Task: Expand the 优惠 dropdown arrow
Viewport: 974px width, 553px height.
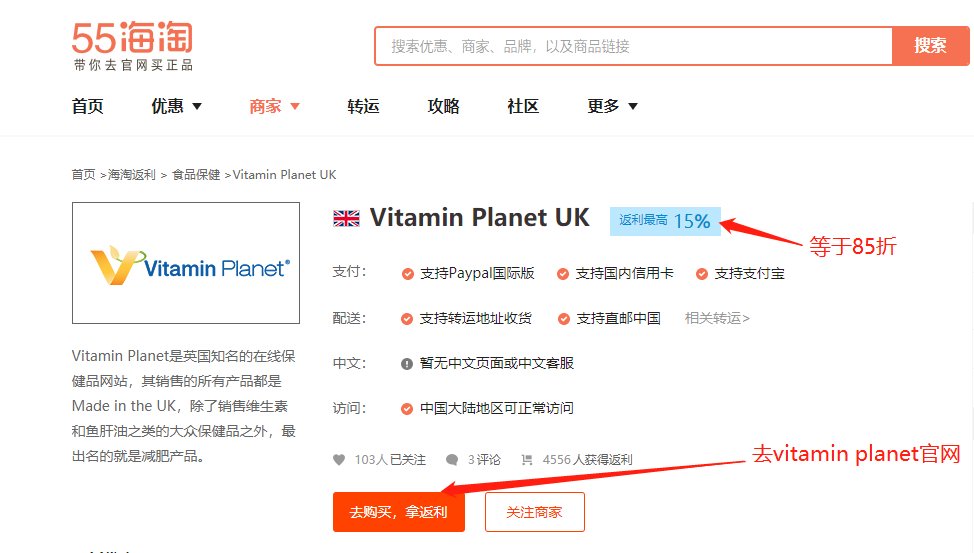Action: click(x=197, y=106)
